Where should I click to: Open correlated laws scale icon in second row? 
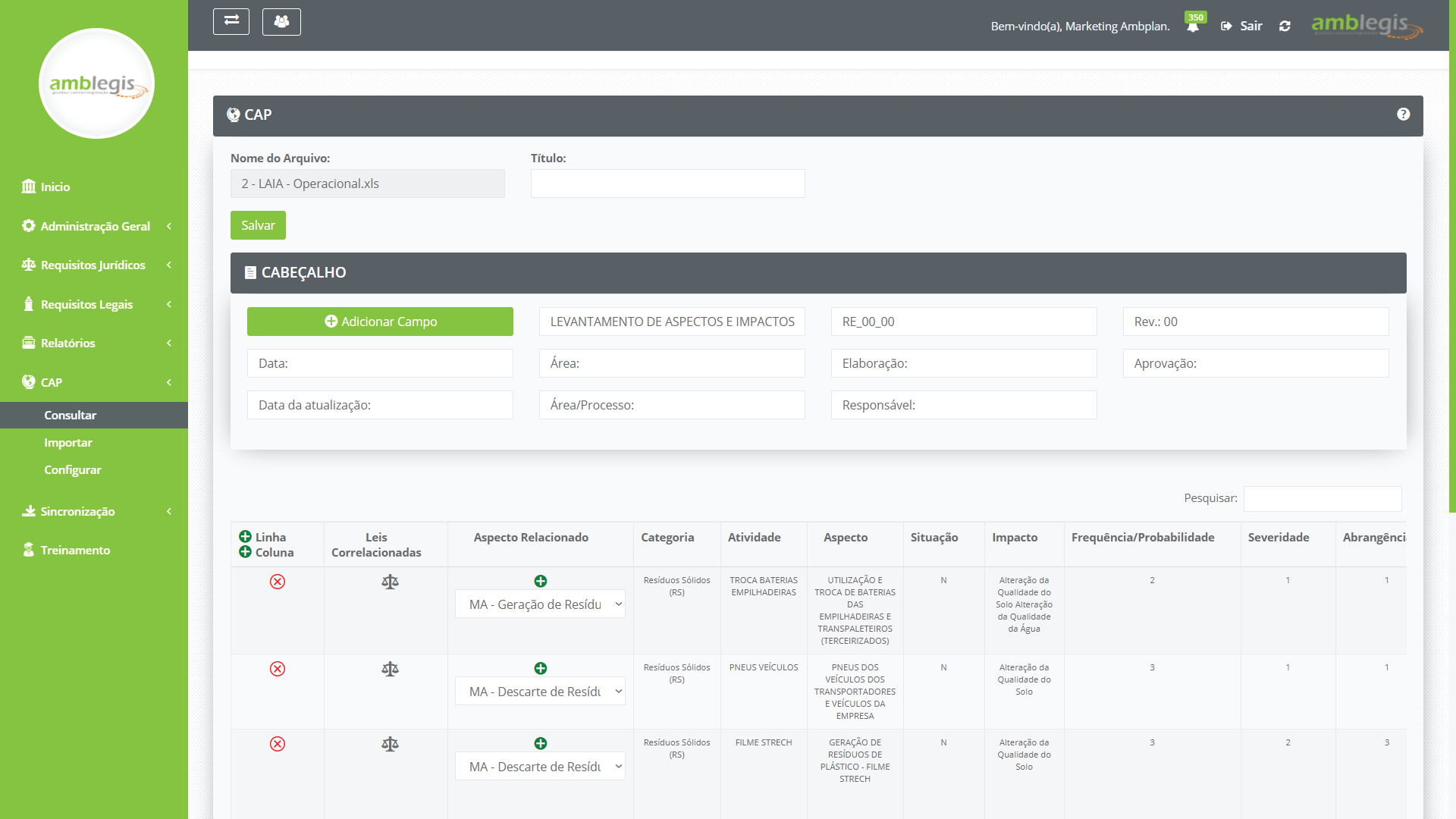click(390, 669)
